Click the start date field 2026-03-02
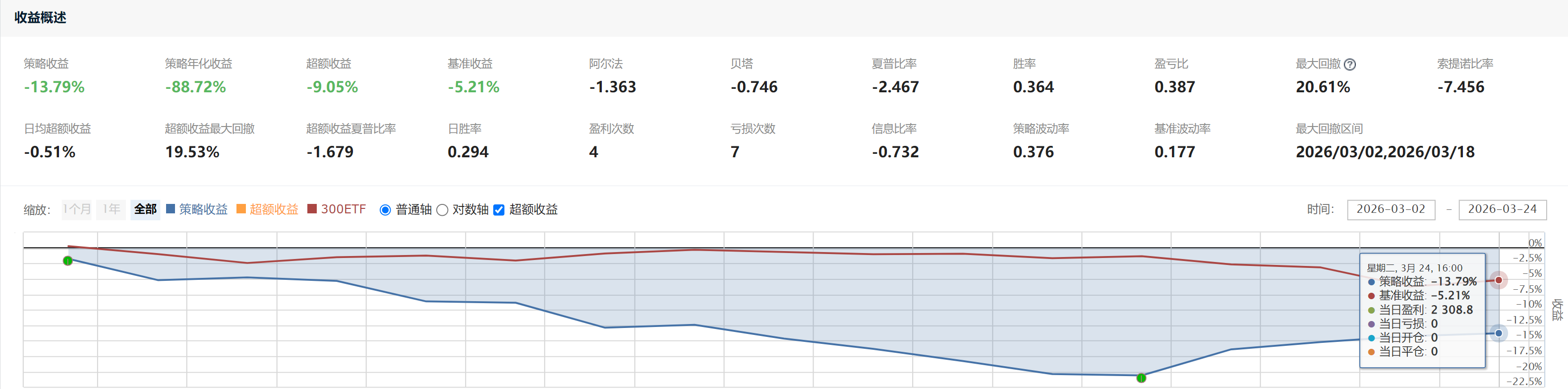1568x389 pixels. pos(1391,209)
